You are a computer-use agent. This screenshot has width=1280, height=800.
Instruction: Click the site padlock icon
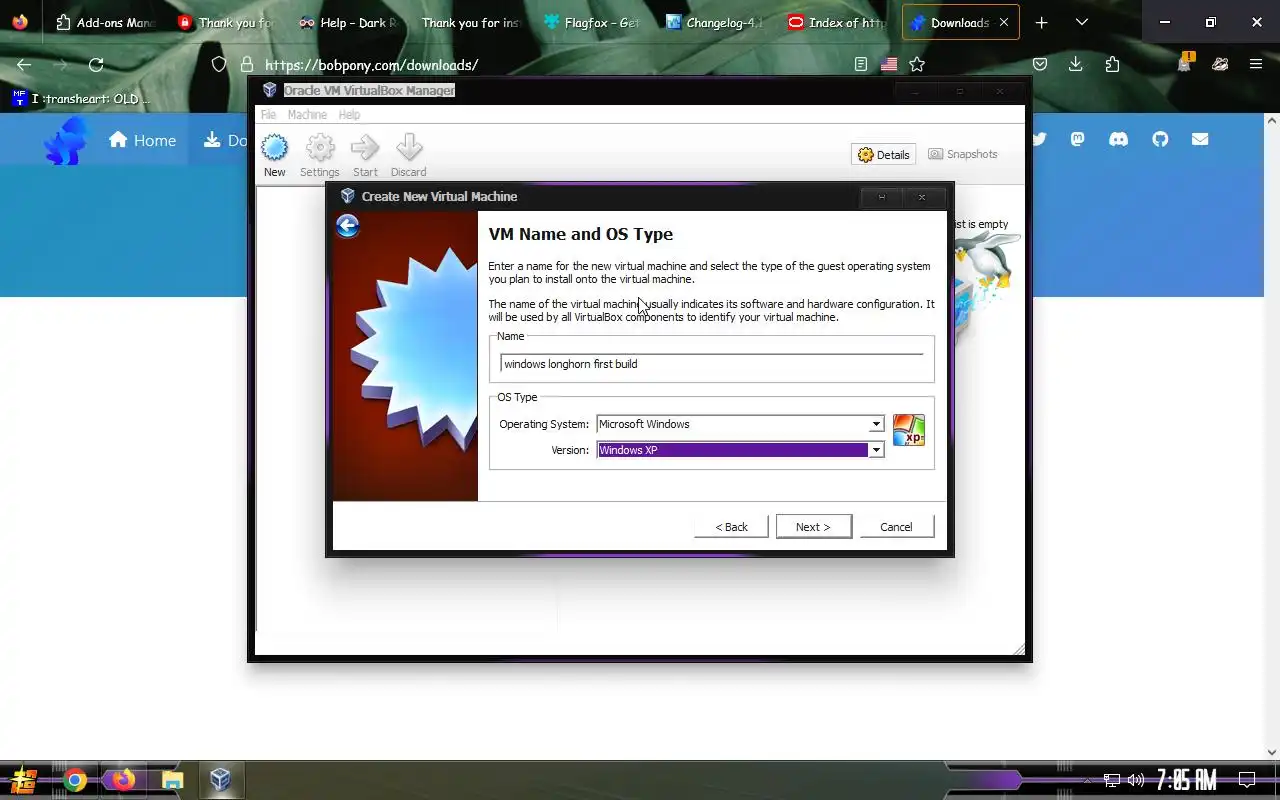[246, 65]
